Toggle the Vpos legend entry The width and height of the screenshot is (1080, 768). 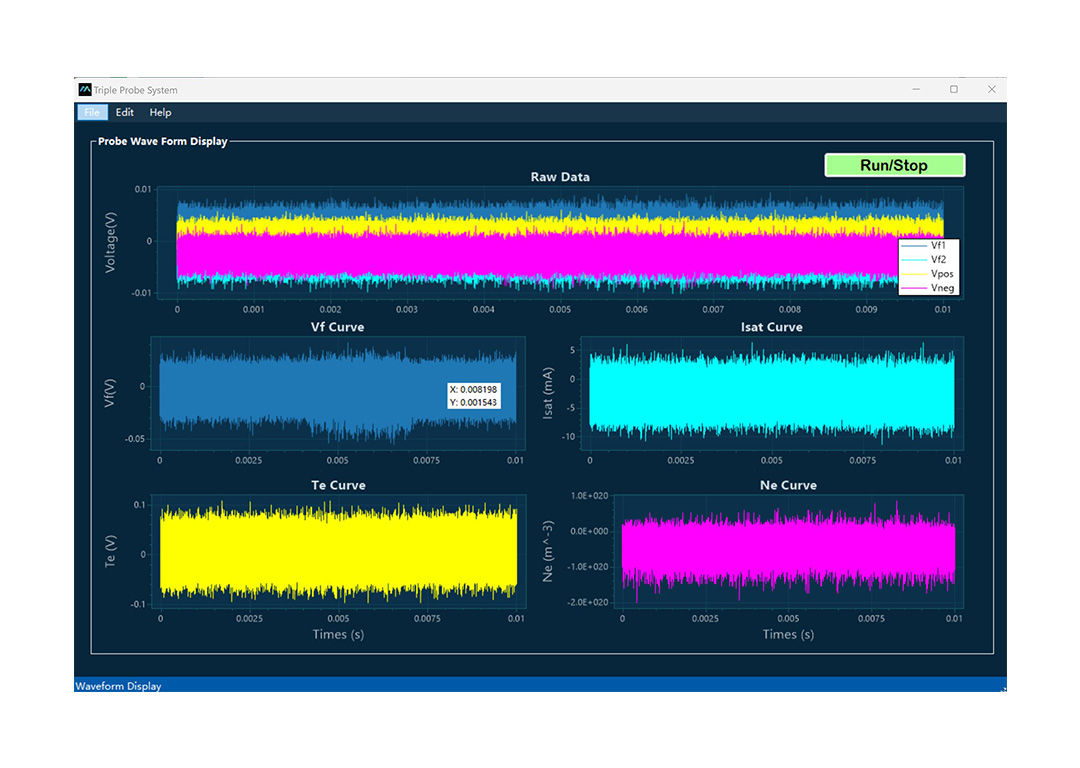pos(940,273)
